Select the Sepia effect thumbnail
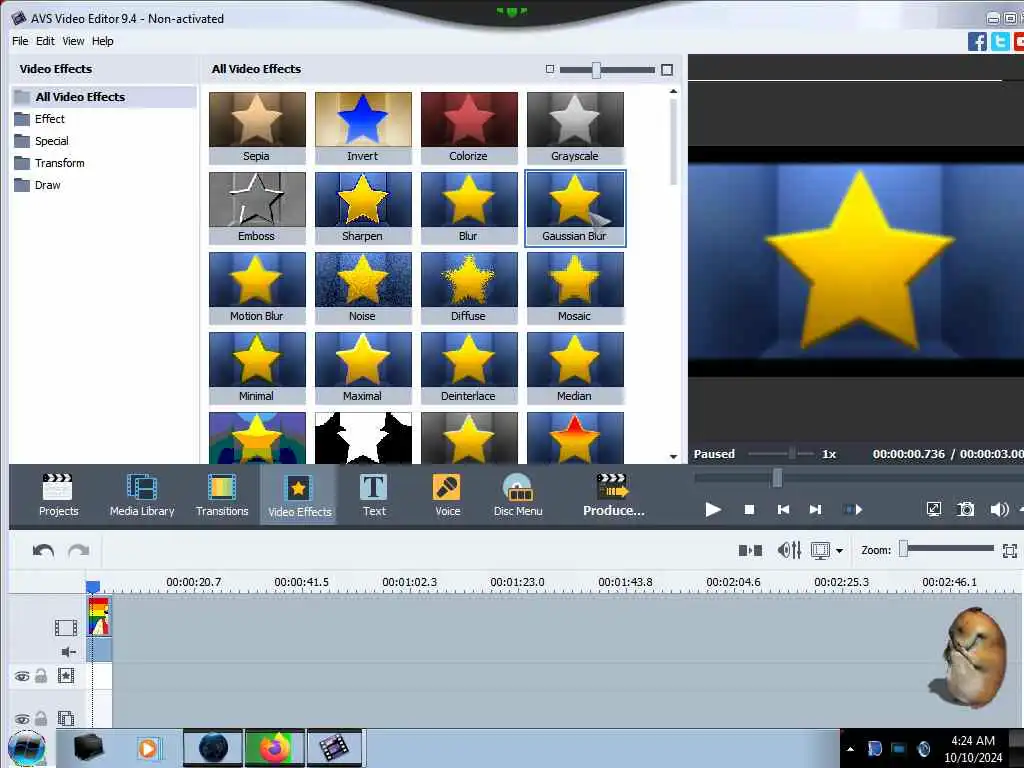 [257, 127]
